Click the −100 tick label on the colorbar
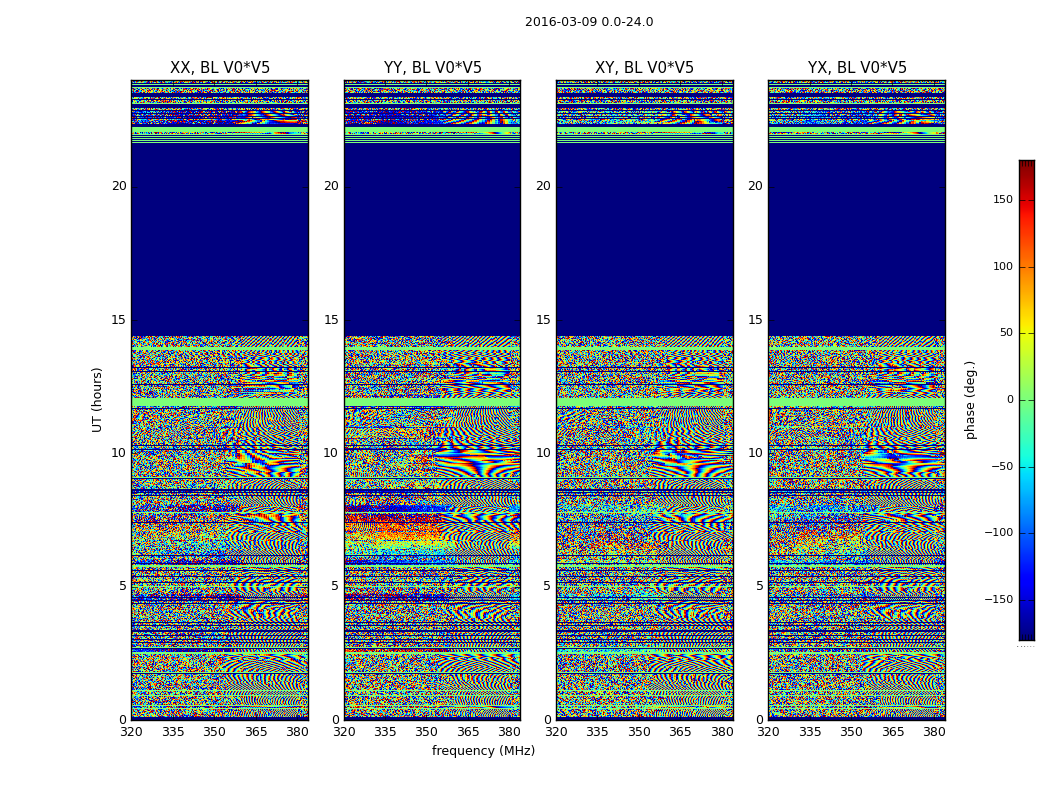The width and height of the screenshot is (1050, 800). coord(997,533)
